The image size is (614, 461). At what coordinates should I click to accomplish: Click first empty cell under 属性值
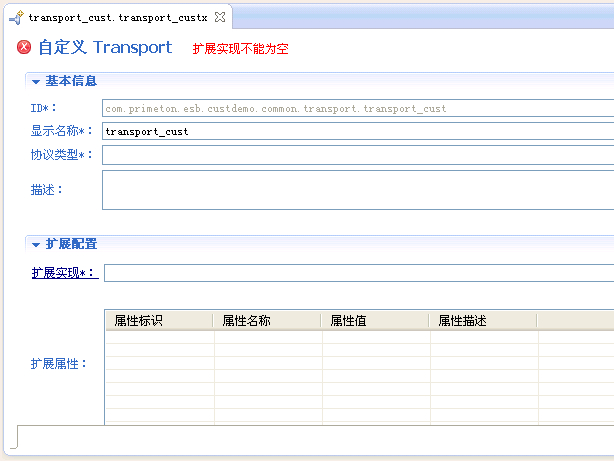[x=374, y=337]
